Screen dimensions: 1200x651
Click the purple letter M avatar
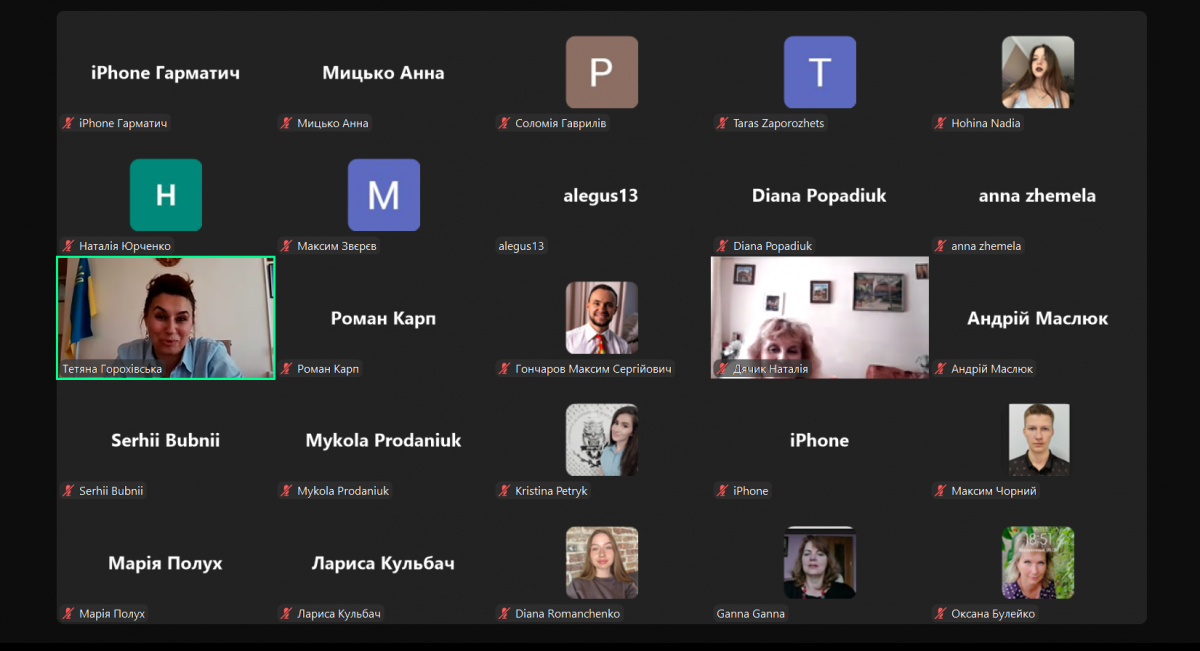coord(383,195)
